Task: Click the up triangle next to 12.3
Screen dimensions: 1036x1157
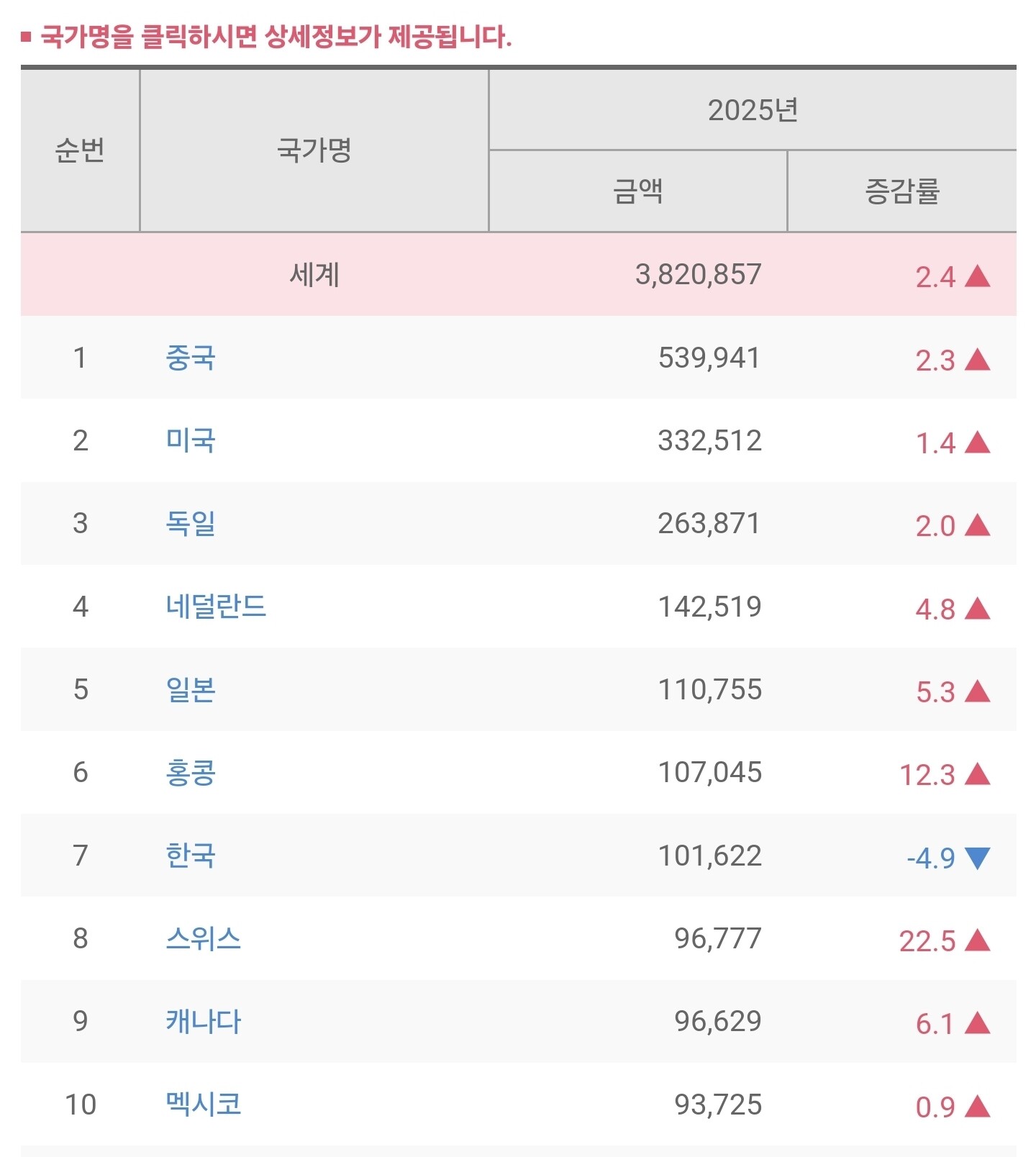Action: point(977,775)
